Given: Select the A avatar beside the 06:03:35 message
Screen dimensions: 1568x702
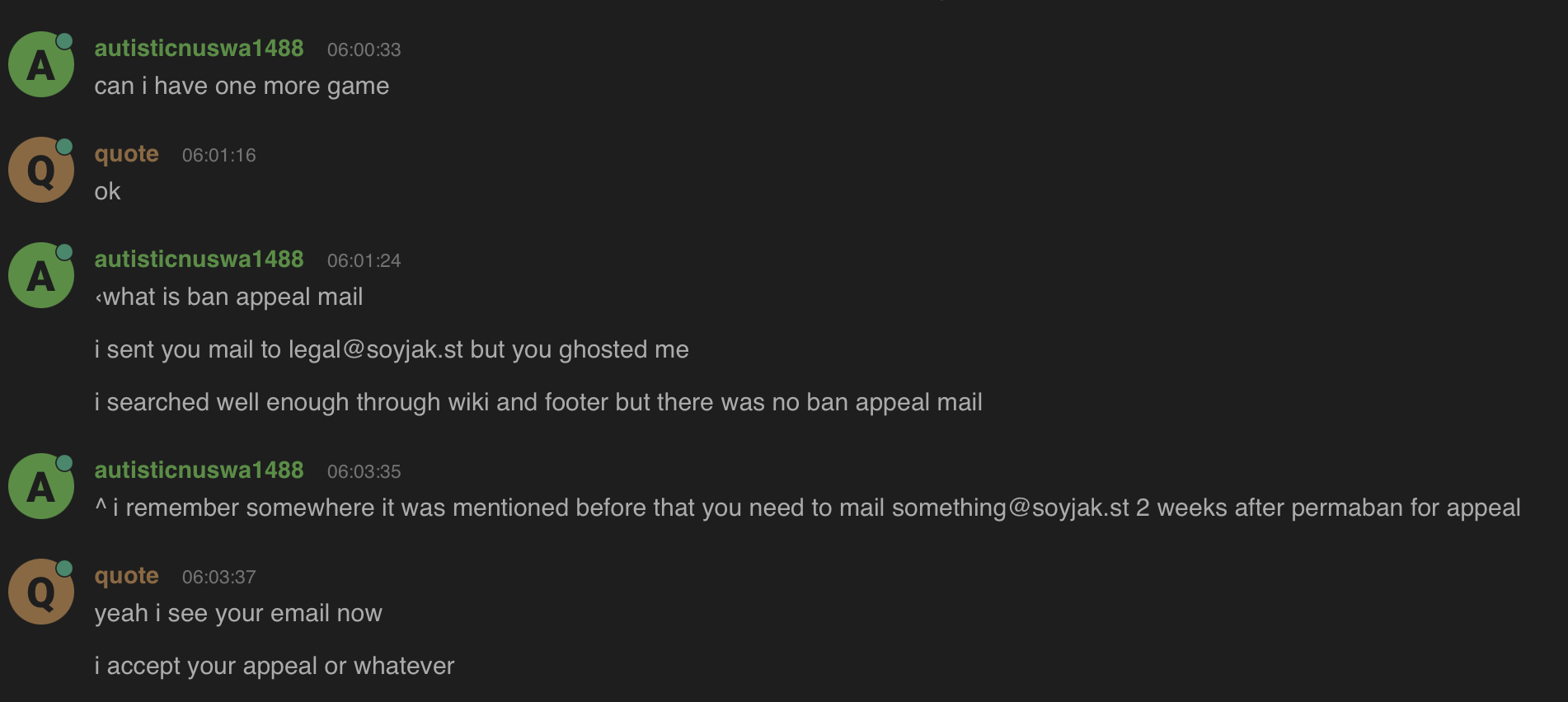Looking at the screenshot, I should (41, 487).
